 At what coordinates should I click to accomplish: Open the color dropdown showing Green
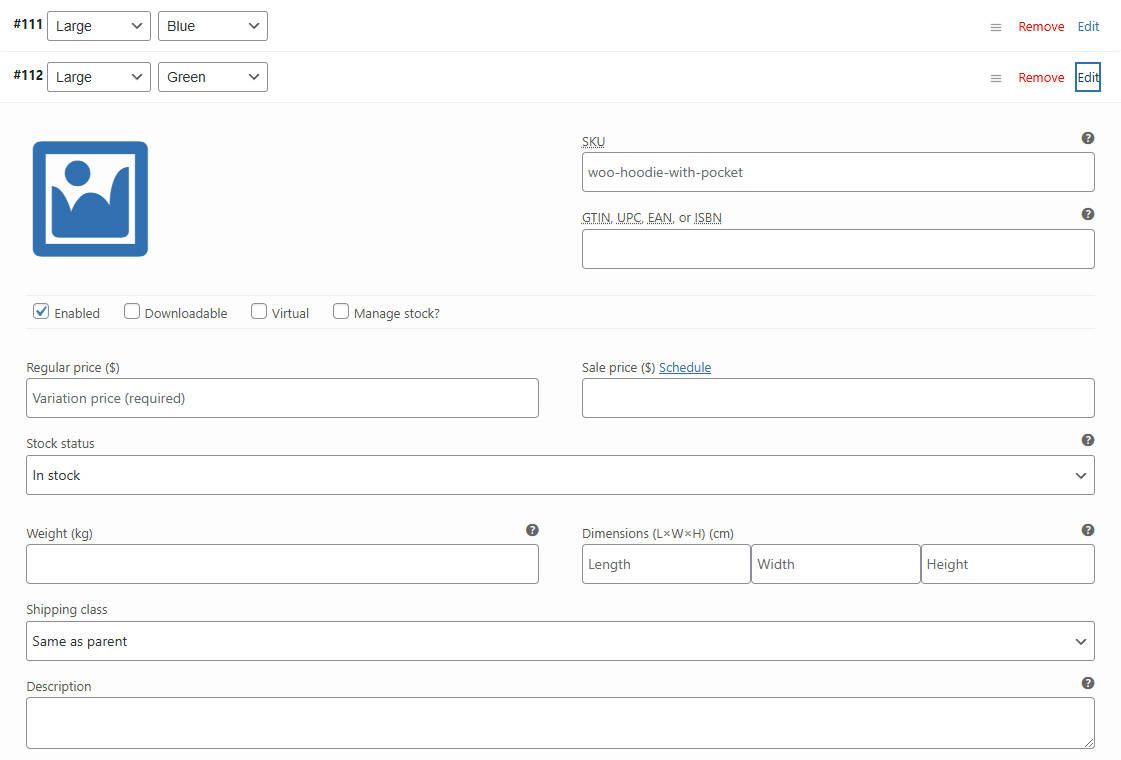pyautogui.click(x=212, y=77)
